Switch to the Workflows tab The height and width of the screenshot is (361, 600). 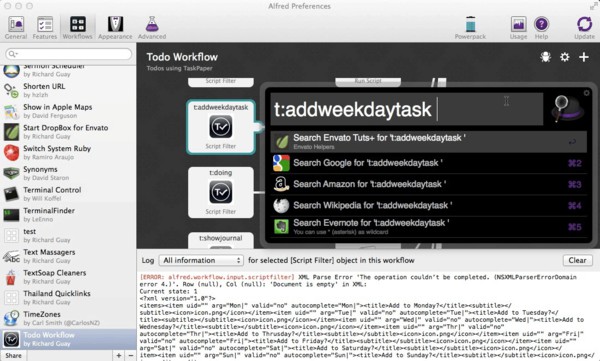[77, 28]
